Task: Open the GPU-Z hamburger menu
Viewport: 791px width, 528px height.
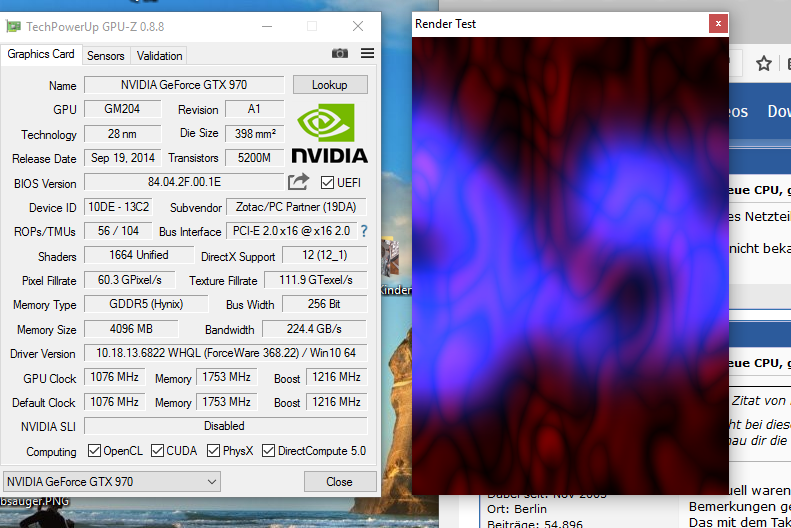Action: point(367,53)
